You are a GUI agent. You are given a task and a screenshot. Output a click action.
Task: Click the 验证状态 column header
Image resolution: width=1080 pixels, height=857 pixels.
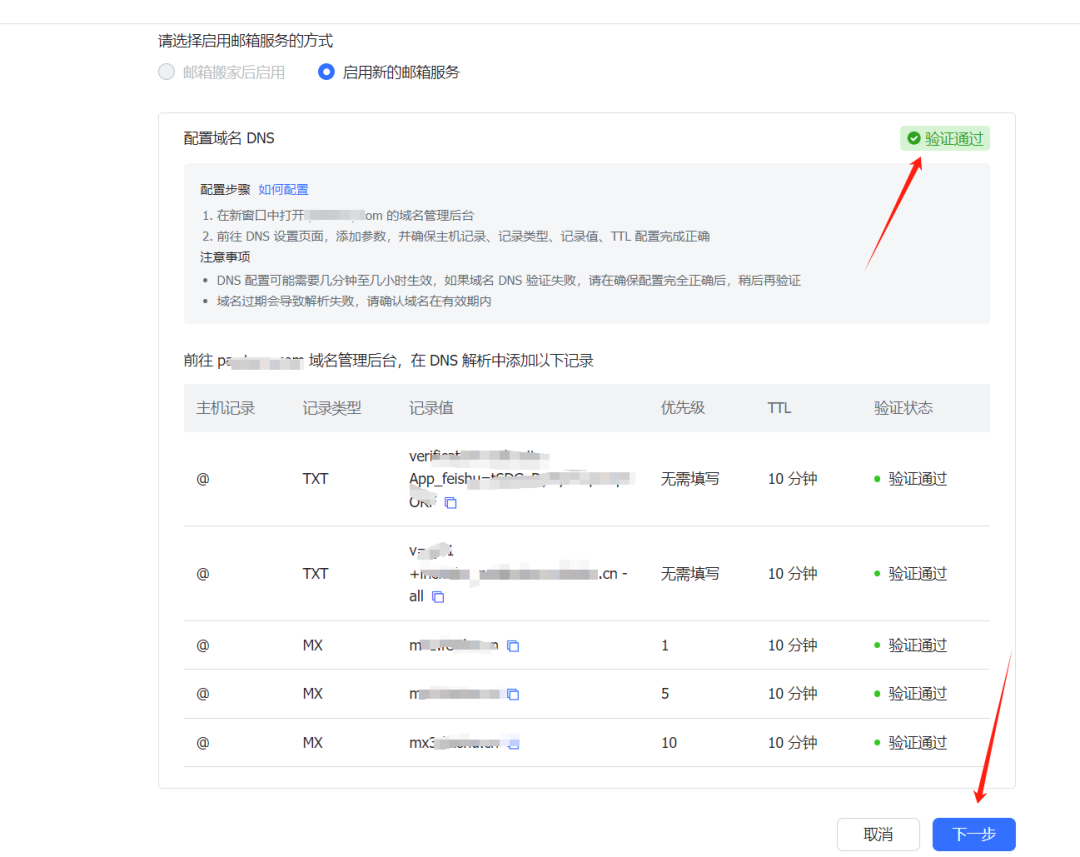(x=903, y=408)
